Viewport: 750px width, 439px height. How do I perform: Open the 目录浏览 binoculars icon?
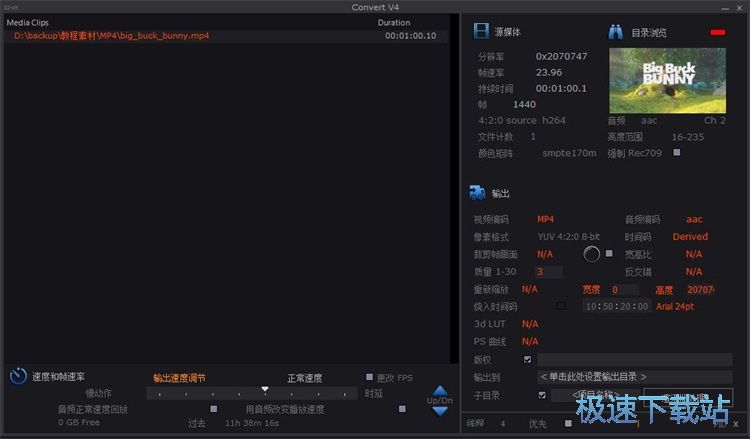pyautogui.click(x=616, y=32)
